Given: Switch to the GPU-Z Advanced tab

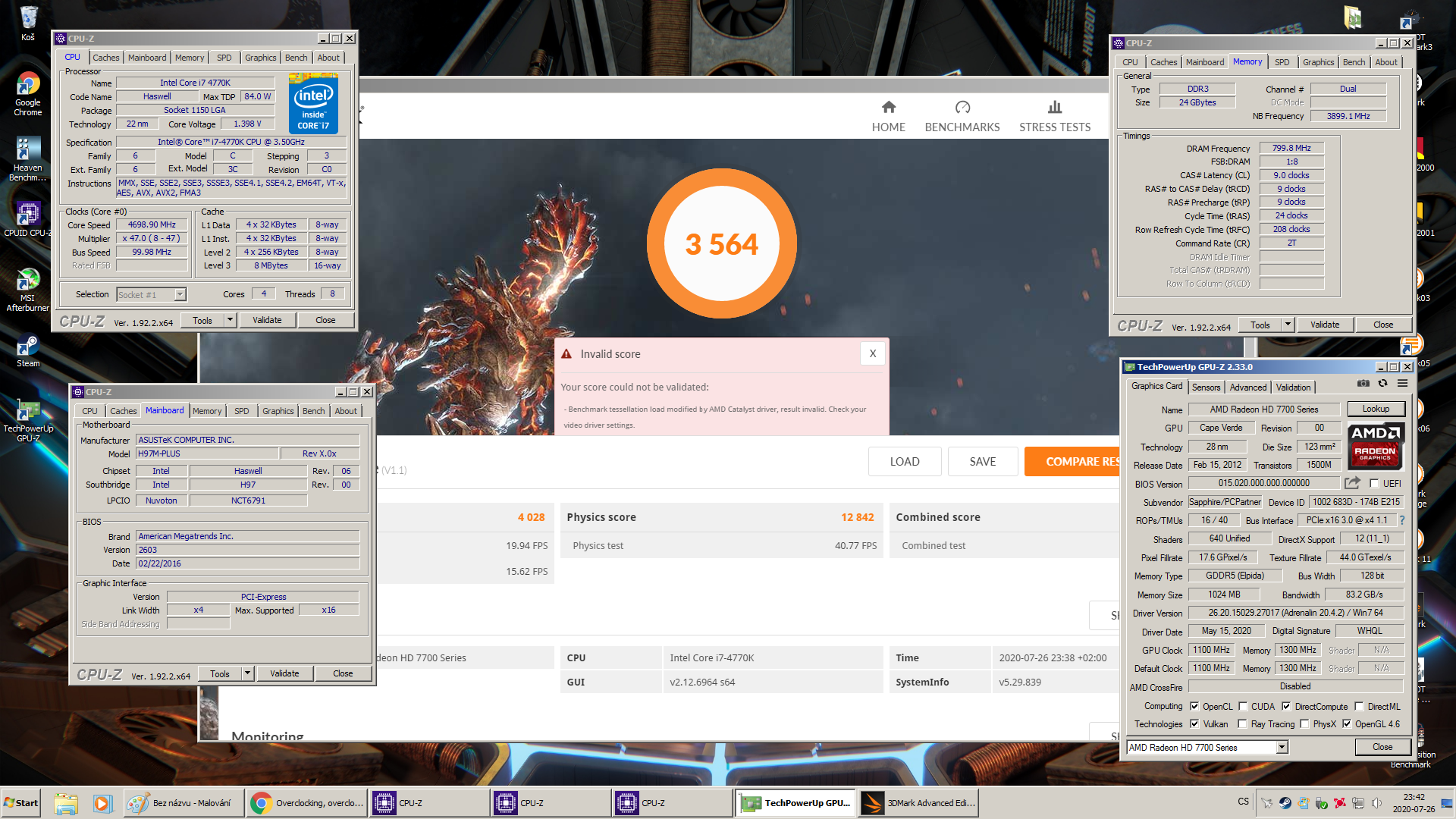Looking at the screenshot, I should pos(1248,387).
